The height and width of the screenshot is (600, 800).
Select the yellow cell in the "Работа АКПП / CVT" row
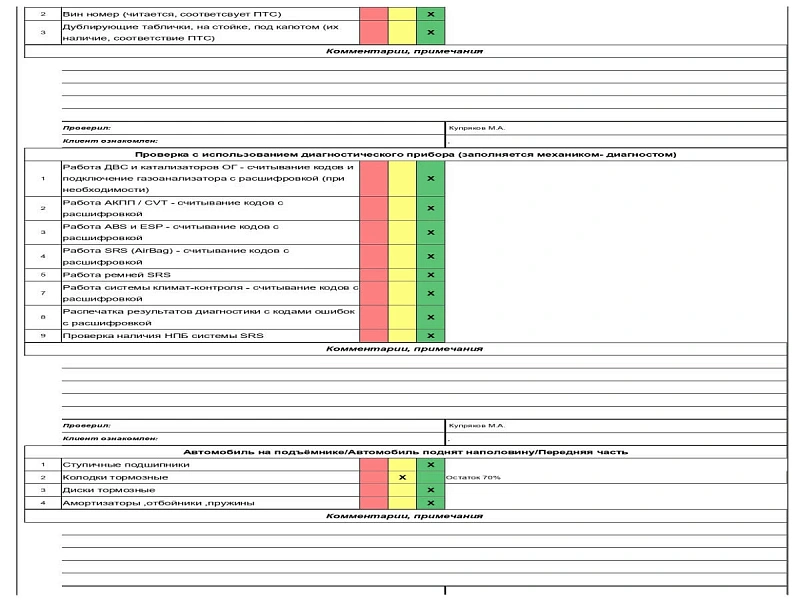(x=402, y=208)
